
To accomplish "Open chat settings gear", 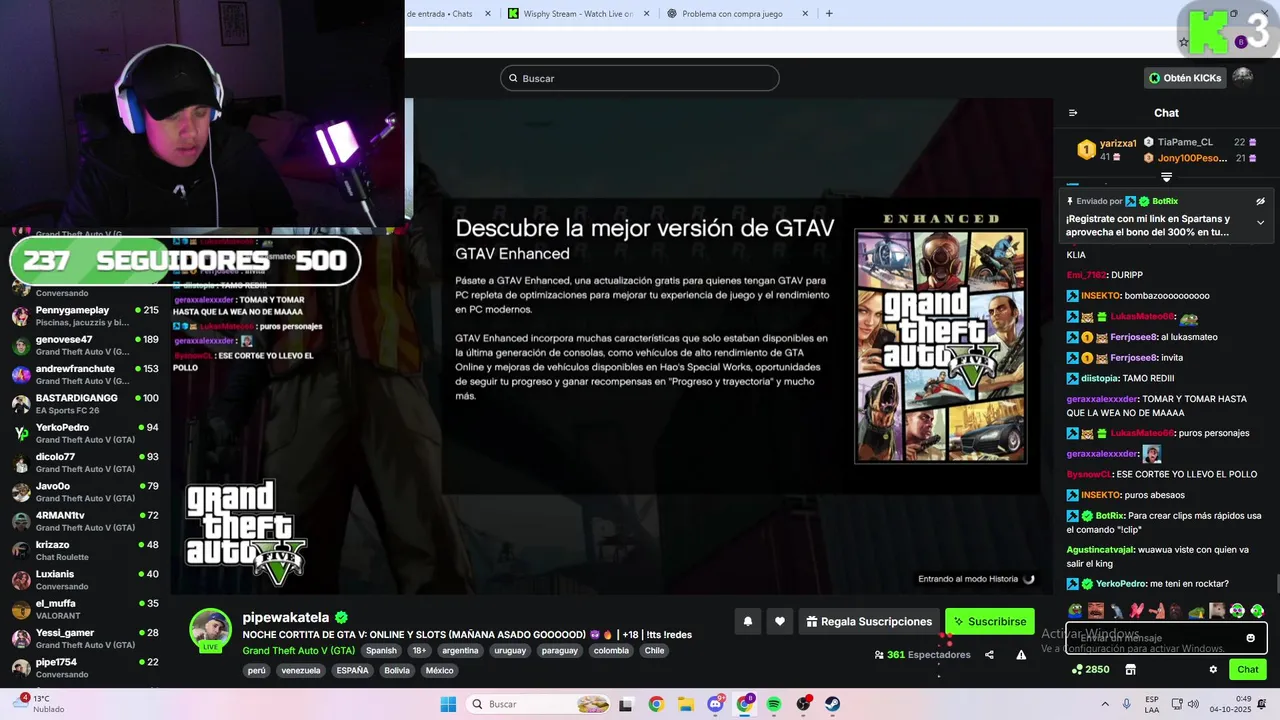I will pyautogui.click(x=1213, y=669).
